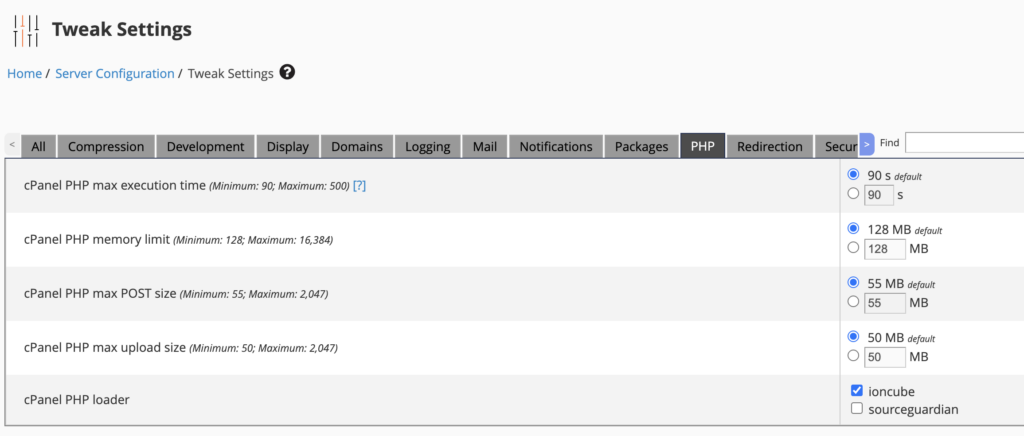
Task: Open the [?] help for max execution time
Action: pyautogui.click(x=359, y=186)
